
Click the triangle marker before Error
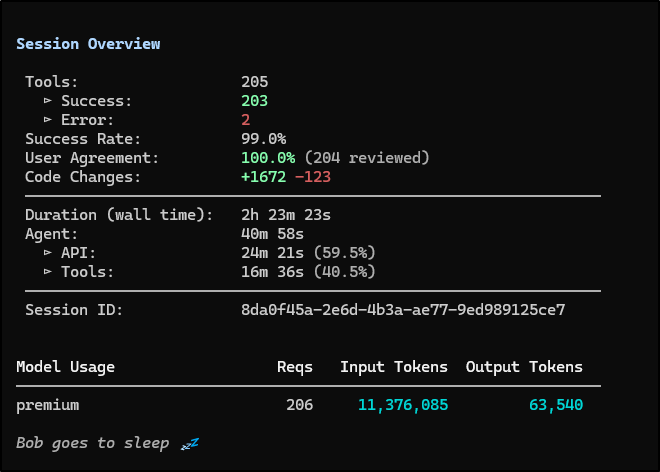click(48, 120)
